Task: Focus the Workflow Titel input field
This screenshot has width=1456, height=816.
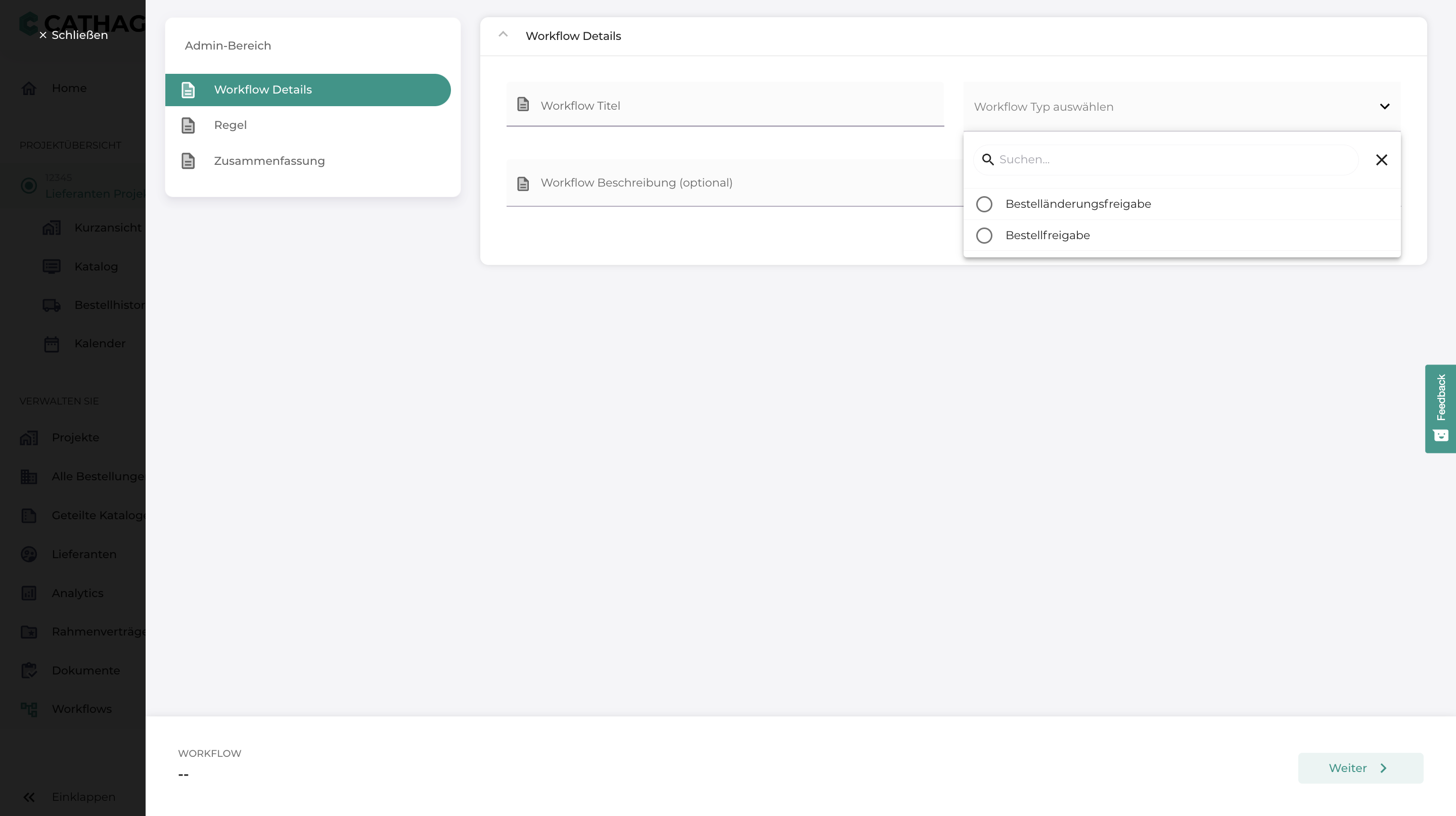Action: [725, 105]
